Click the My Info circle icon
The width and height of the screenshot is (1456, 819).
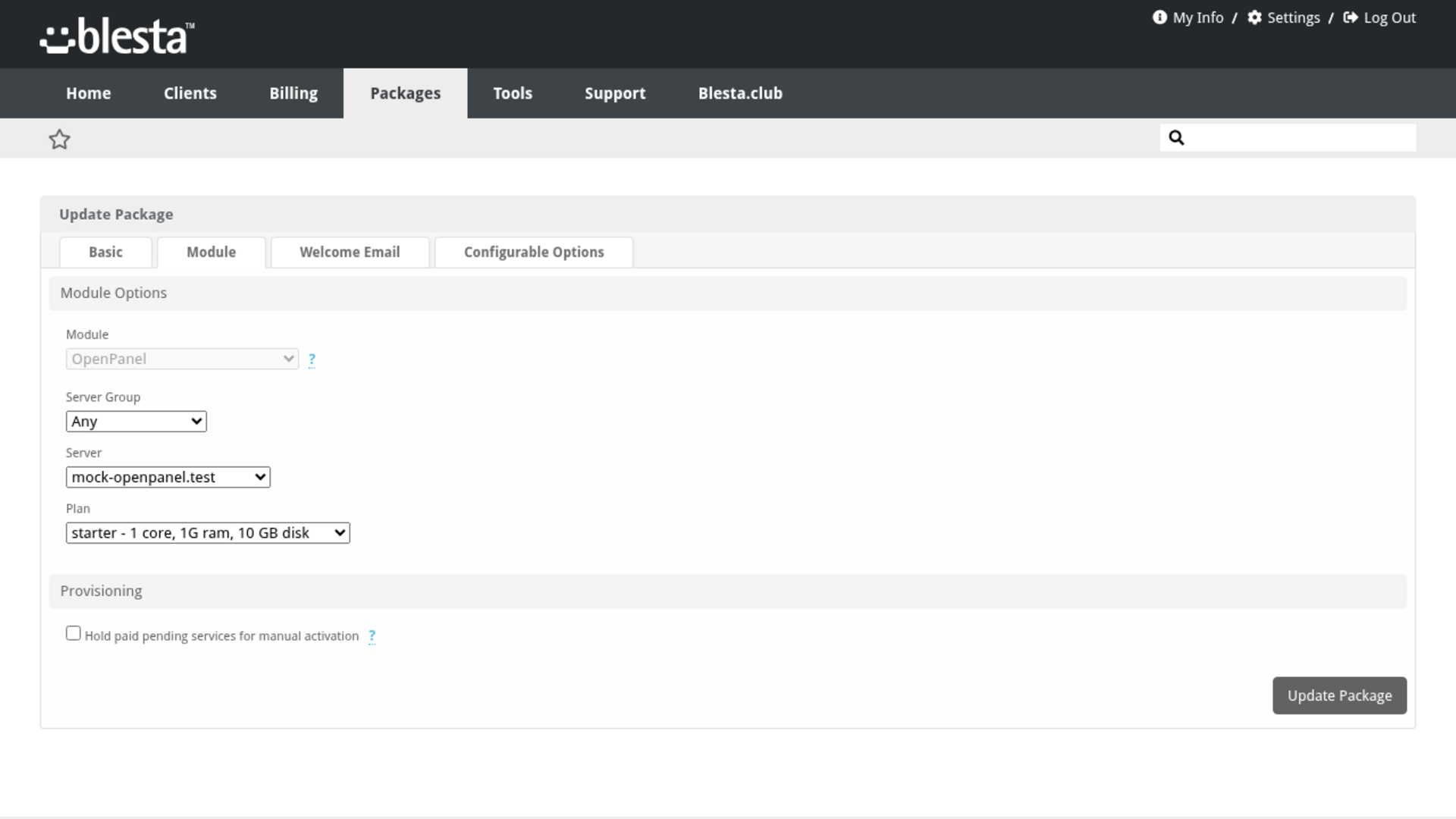click(x=1159, y=17)
